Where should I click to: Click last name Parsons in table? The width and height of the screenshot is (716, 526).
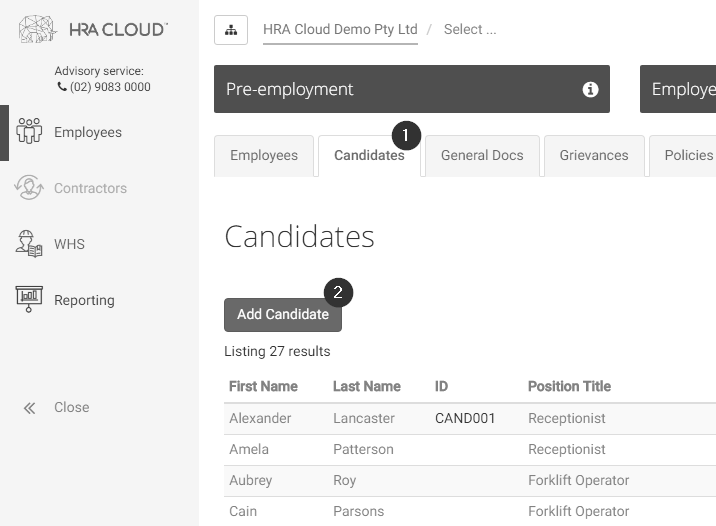tap(358, 511)
